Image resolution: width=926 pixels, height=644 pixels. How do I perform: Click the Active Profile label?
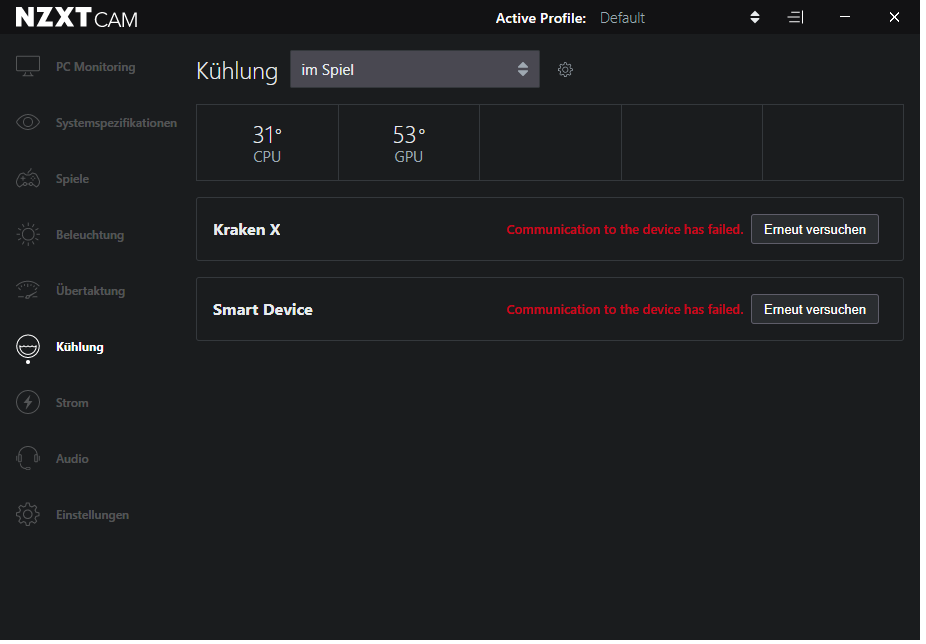(540, 18)
